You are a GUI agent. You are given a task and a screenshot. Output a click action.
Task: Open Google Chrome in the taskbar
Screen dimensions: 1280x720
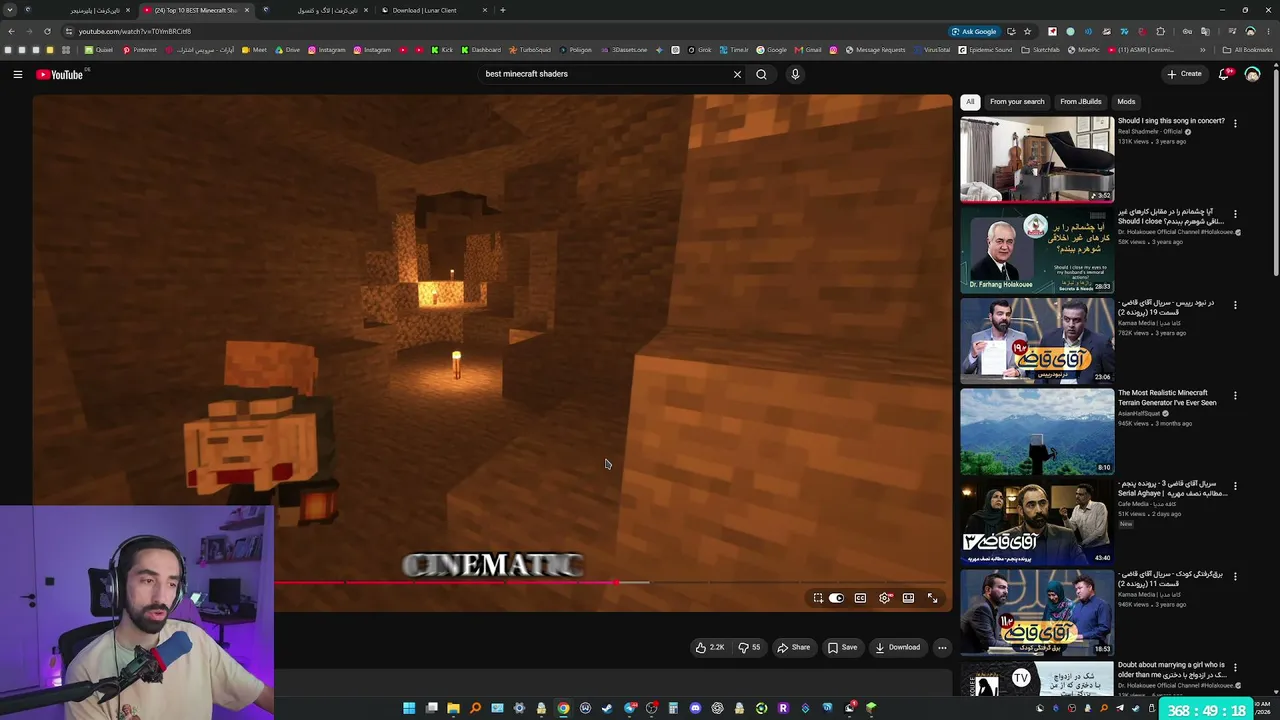point(563,708)
